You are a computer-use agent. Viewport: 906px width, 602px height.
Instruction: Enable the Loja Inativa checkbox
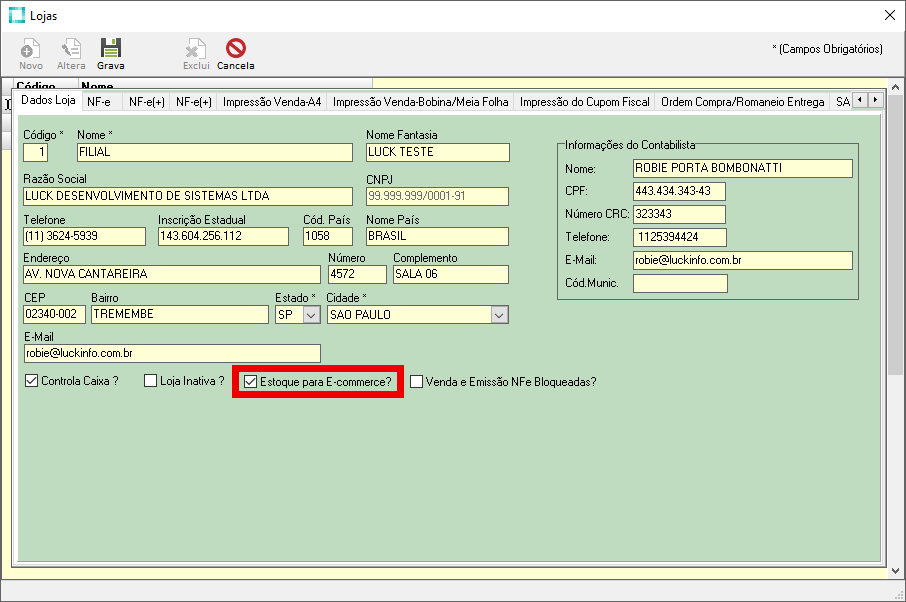151,381
